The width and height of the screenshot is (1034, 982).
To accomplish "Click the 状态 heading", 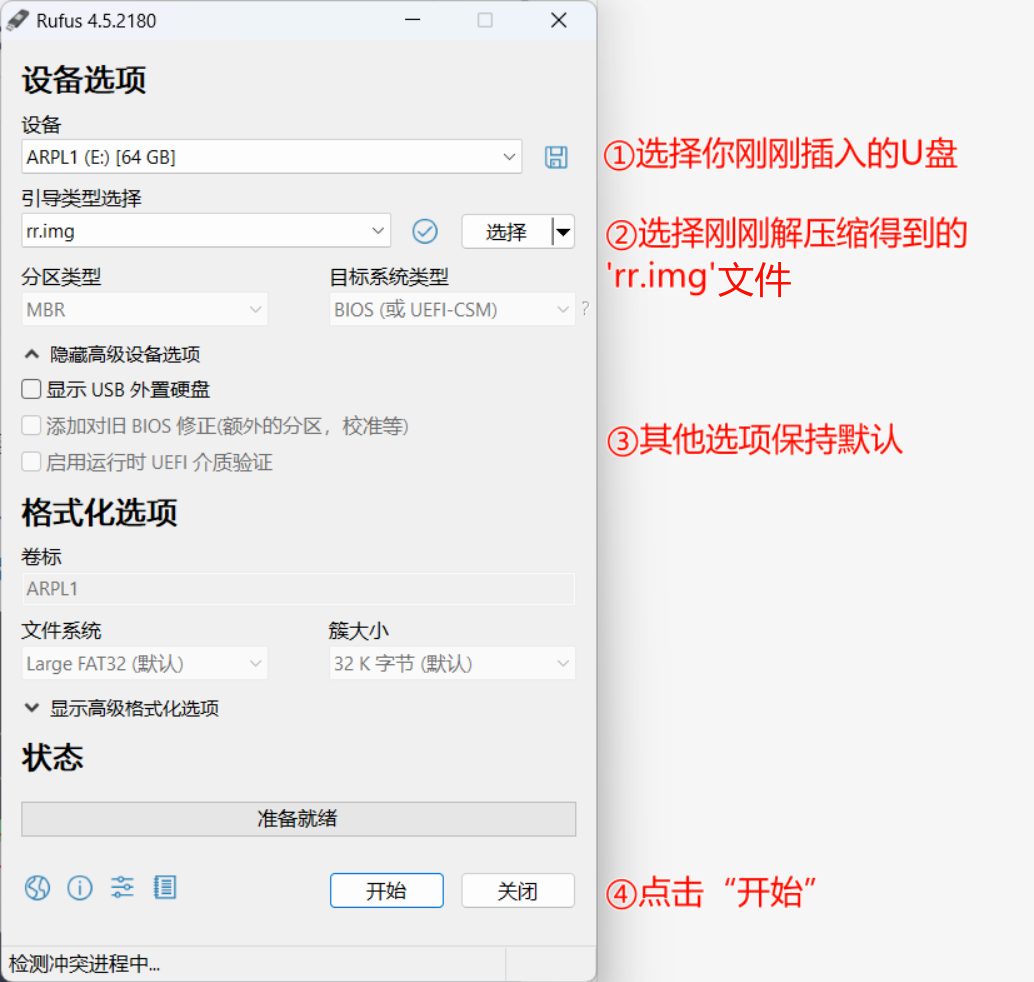I will (x=53, y=757).
